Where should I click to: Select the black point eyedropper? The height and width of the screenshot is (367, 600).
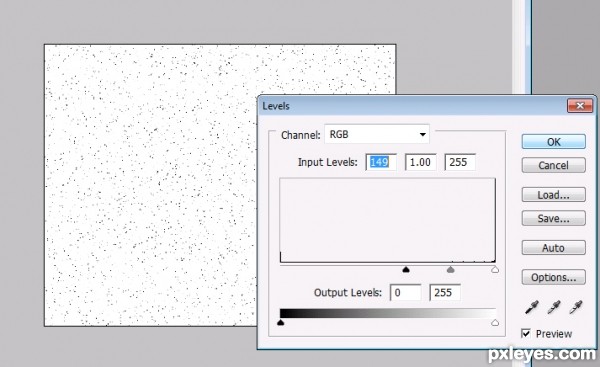(532, 307)
